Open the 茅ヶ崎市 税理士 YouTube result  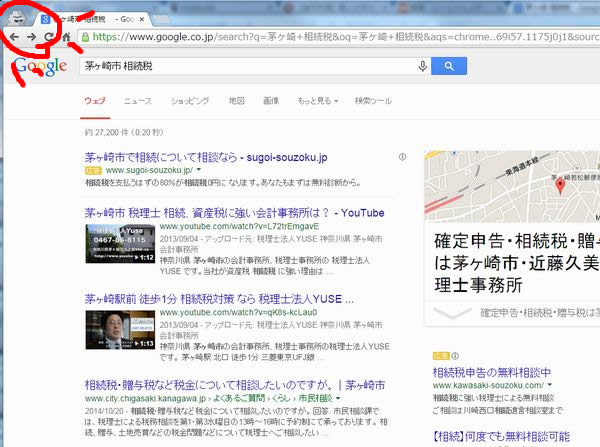[234, 213]
